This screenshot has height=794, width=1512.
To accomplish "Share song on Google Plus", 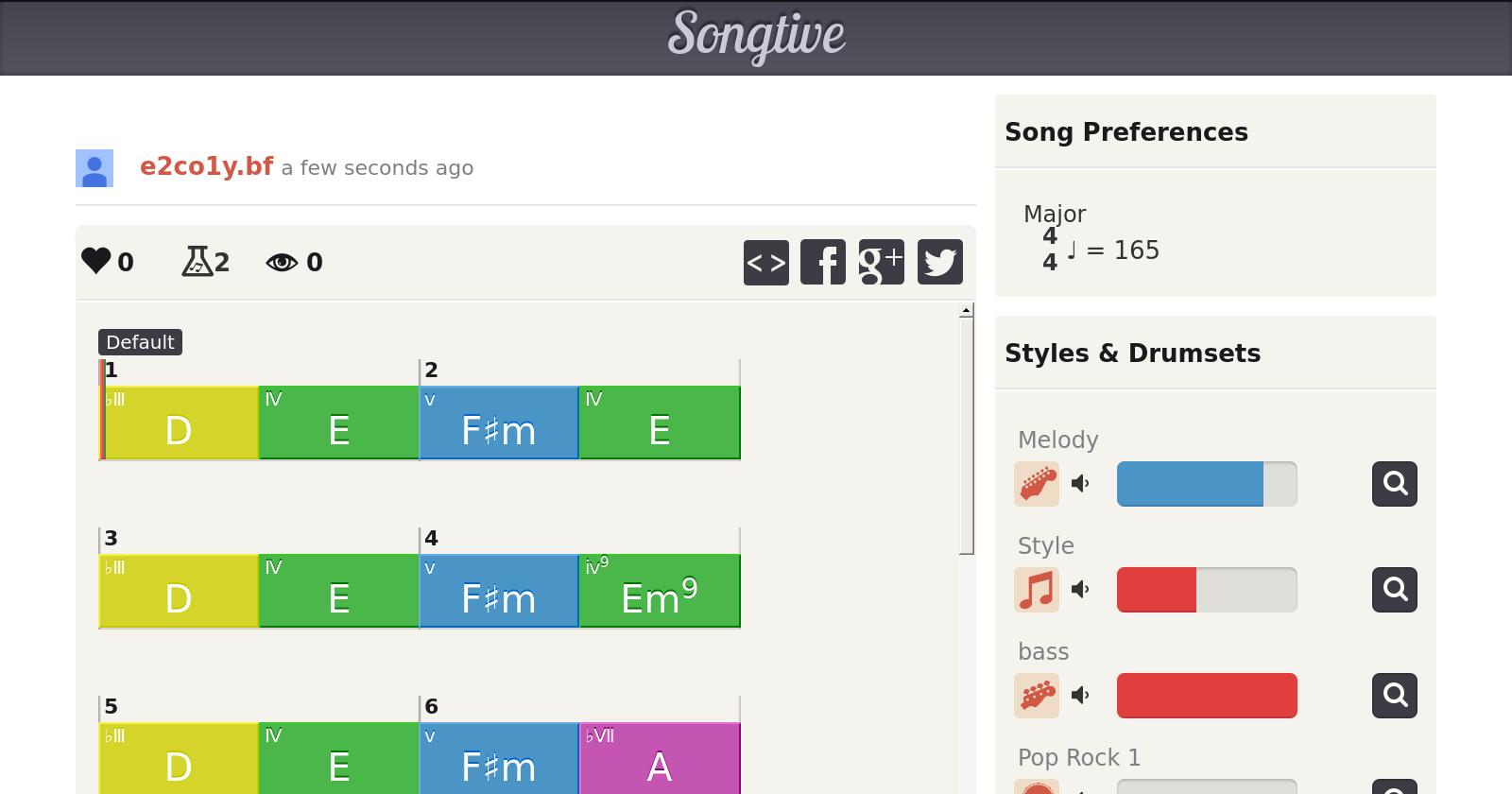I will click(882, 262).
